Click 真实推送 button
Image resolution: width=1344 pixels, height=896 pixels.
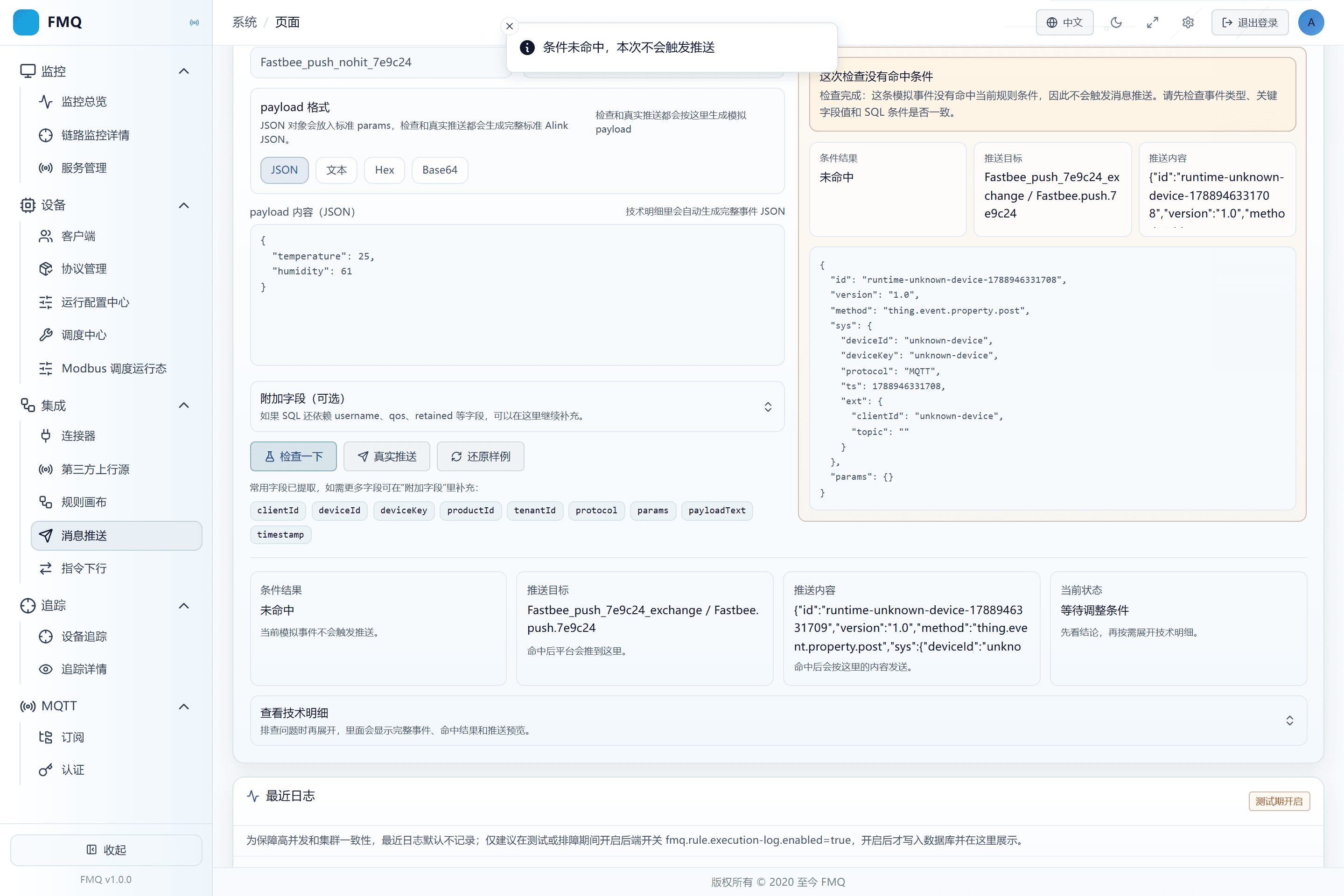tap(387, 456)
